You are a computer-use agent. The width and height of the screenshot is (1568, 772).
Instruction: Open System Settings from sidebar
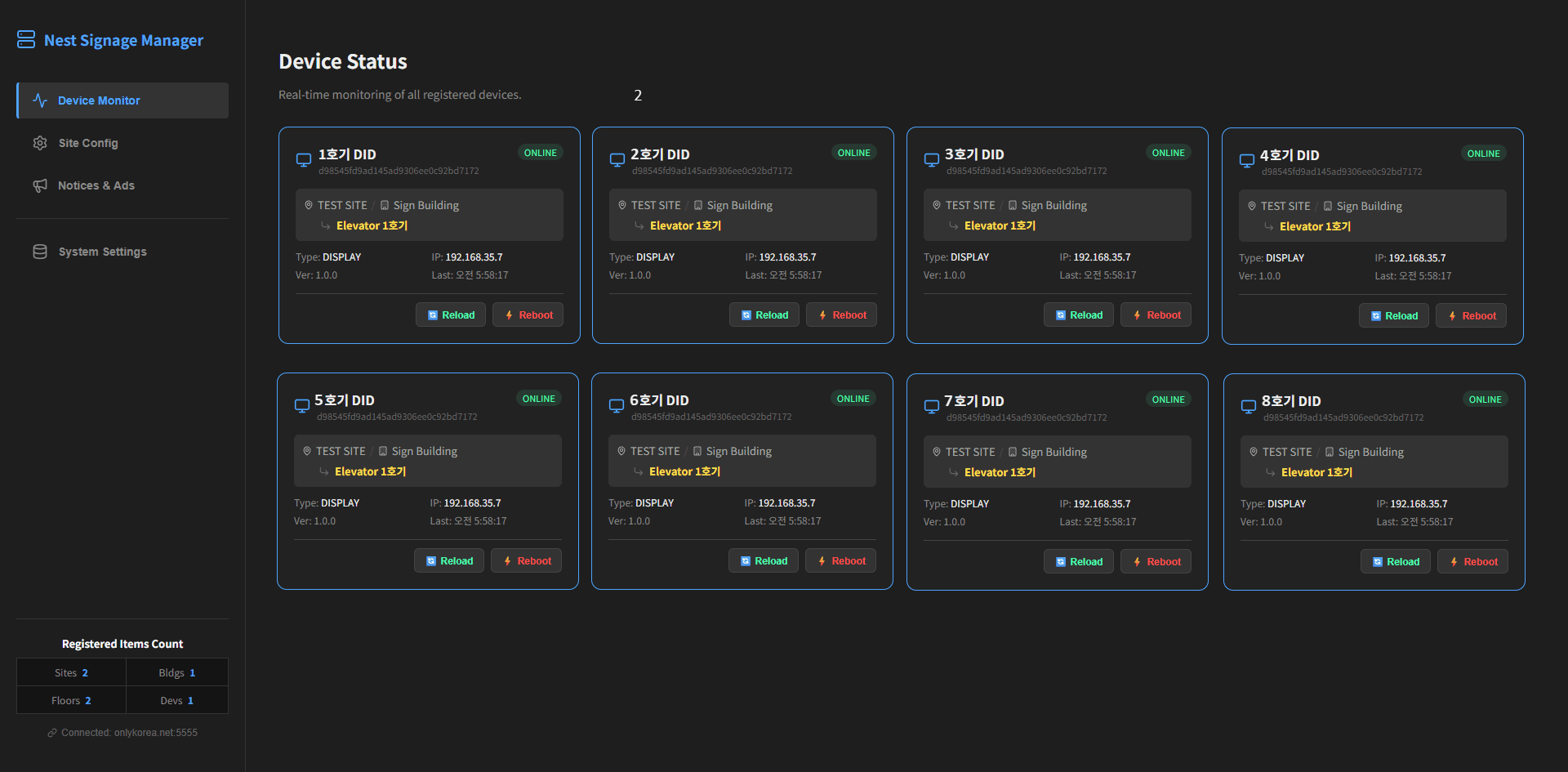102,252
